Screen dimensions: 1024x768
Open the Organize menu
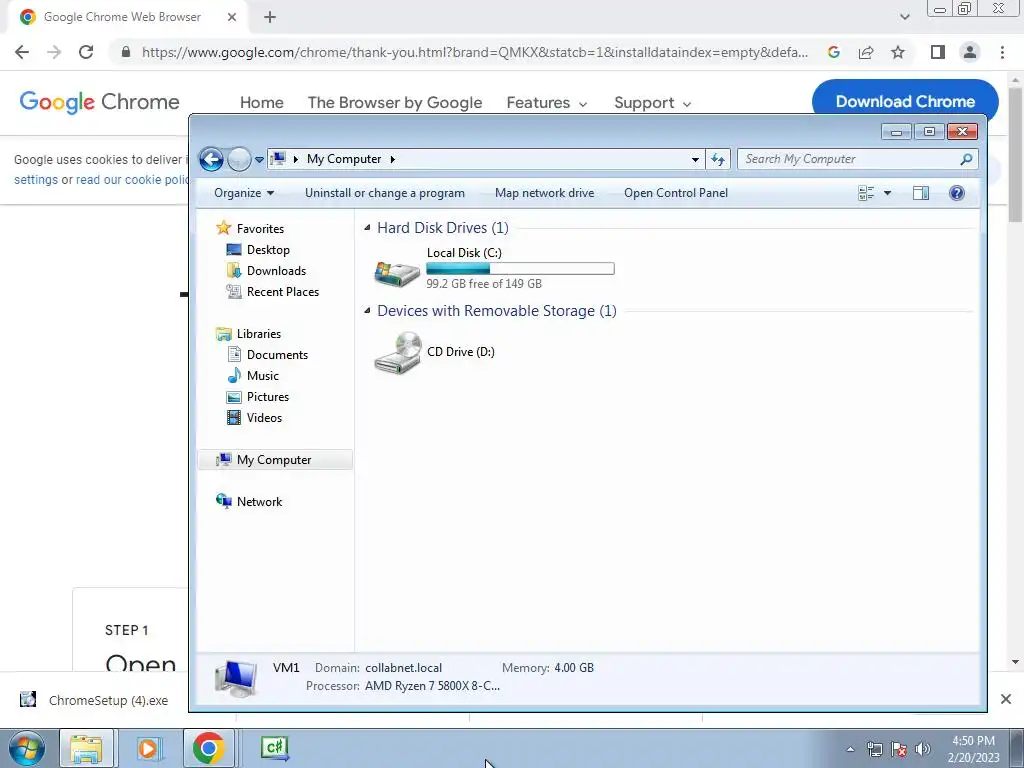click(244, 193)
